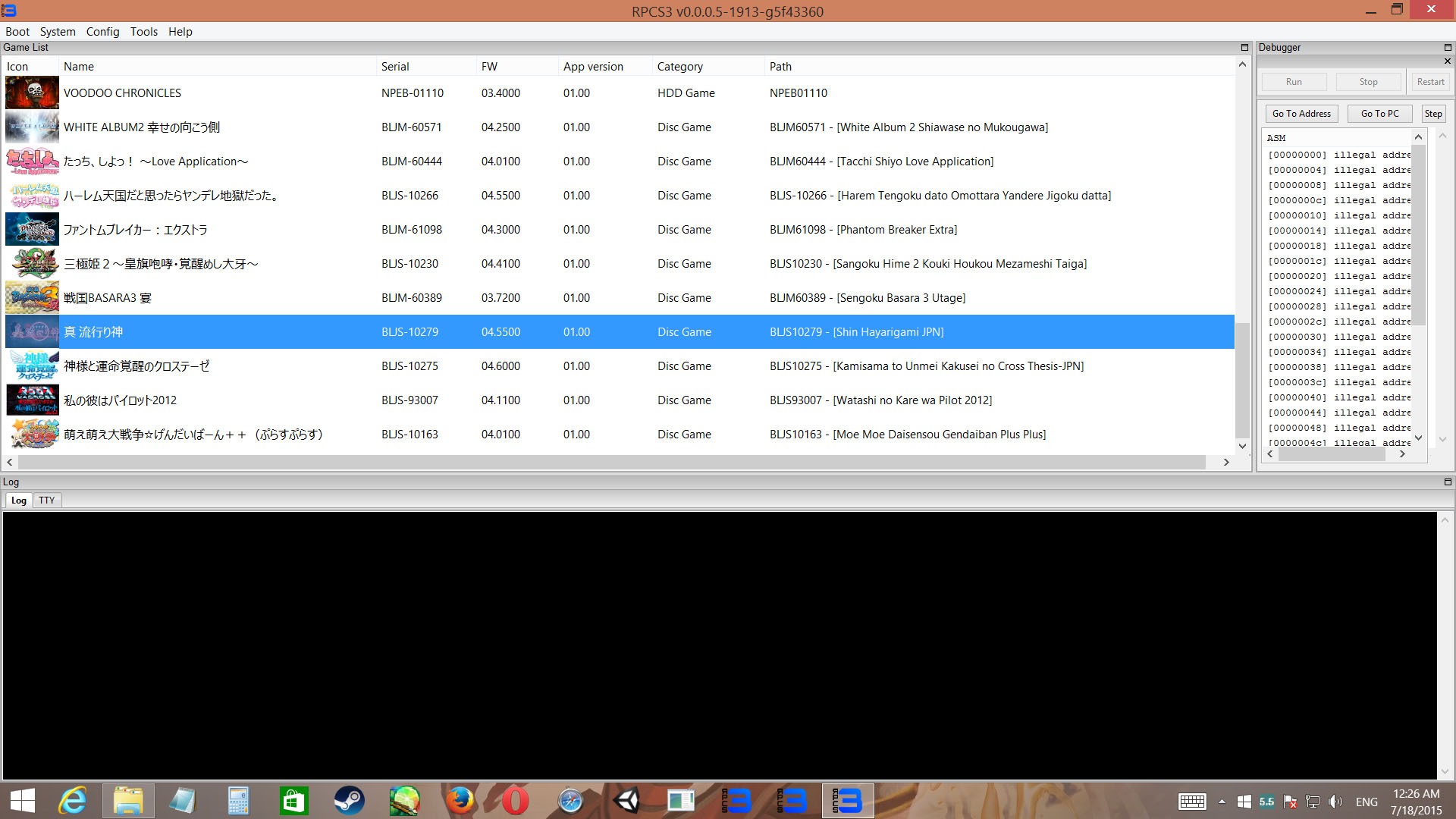Click the VOODOO CHRONICLES game icon

tap(32, 93)
